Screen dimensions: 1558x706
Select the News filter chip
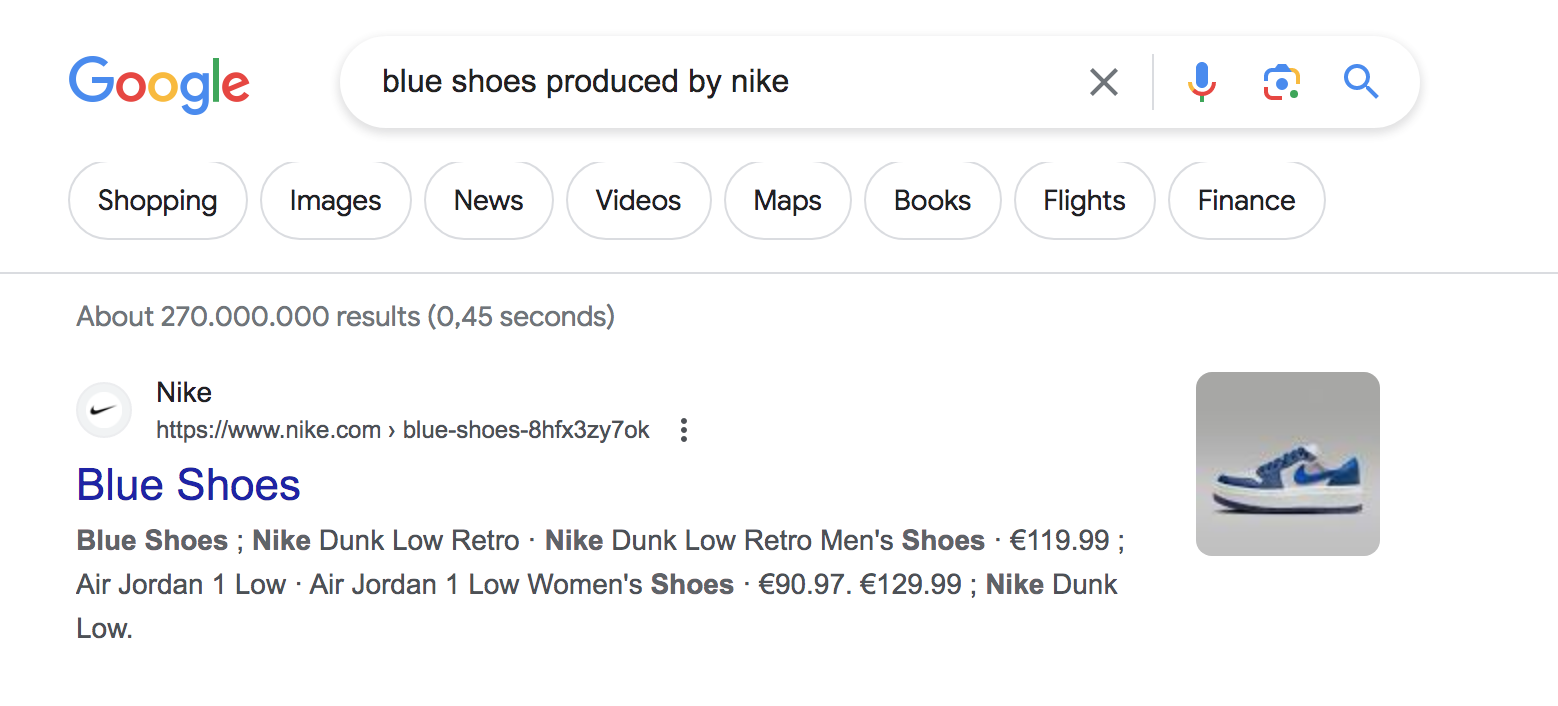488,200
